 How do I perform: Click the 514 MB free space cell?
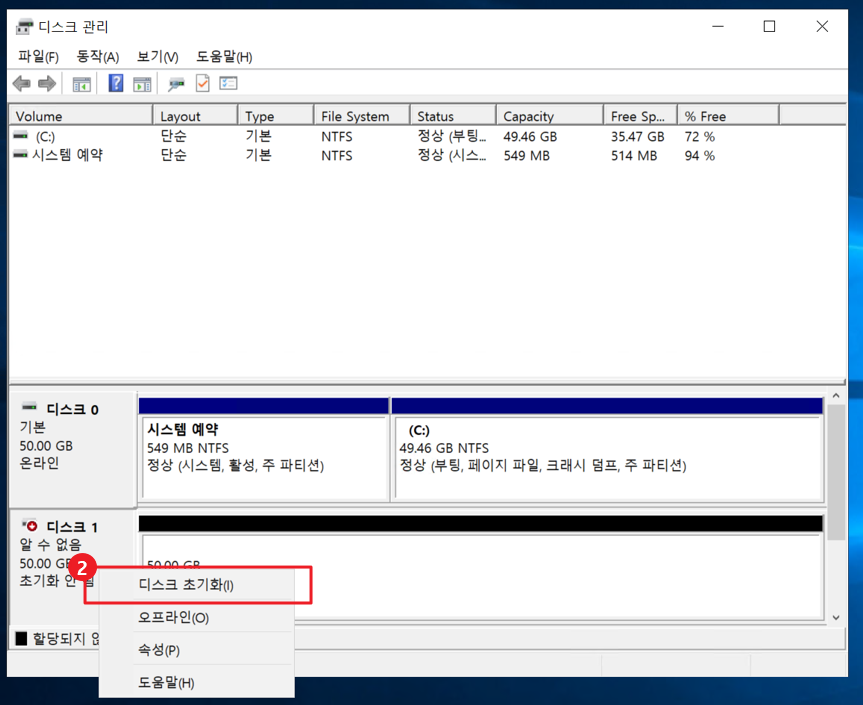634,156
